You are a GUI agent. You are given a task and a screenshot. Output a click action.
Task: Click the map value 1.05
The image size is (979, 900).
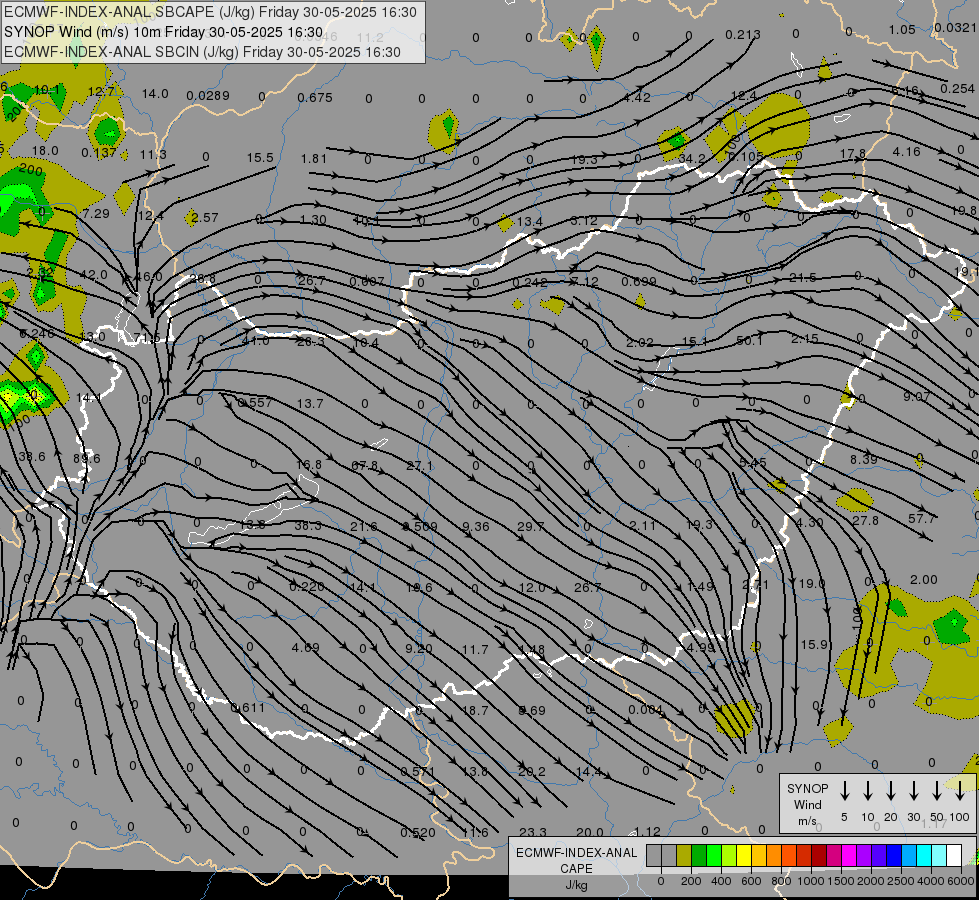(902, 29)
